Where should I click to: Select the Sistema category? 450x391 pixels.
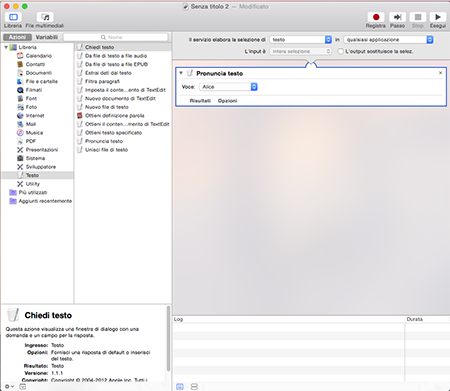point(35,158)
